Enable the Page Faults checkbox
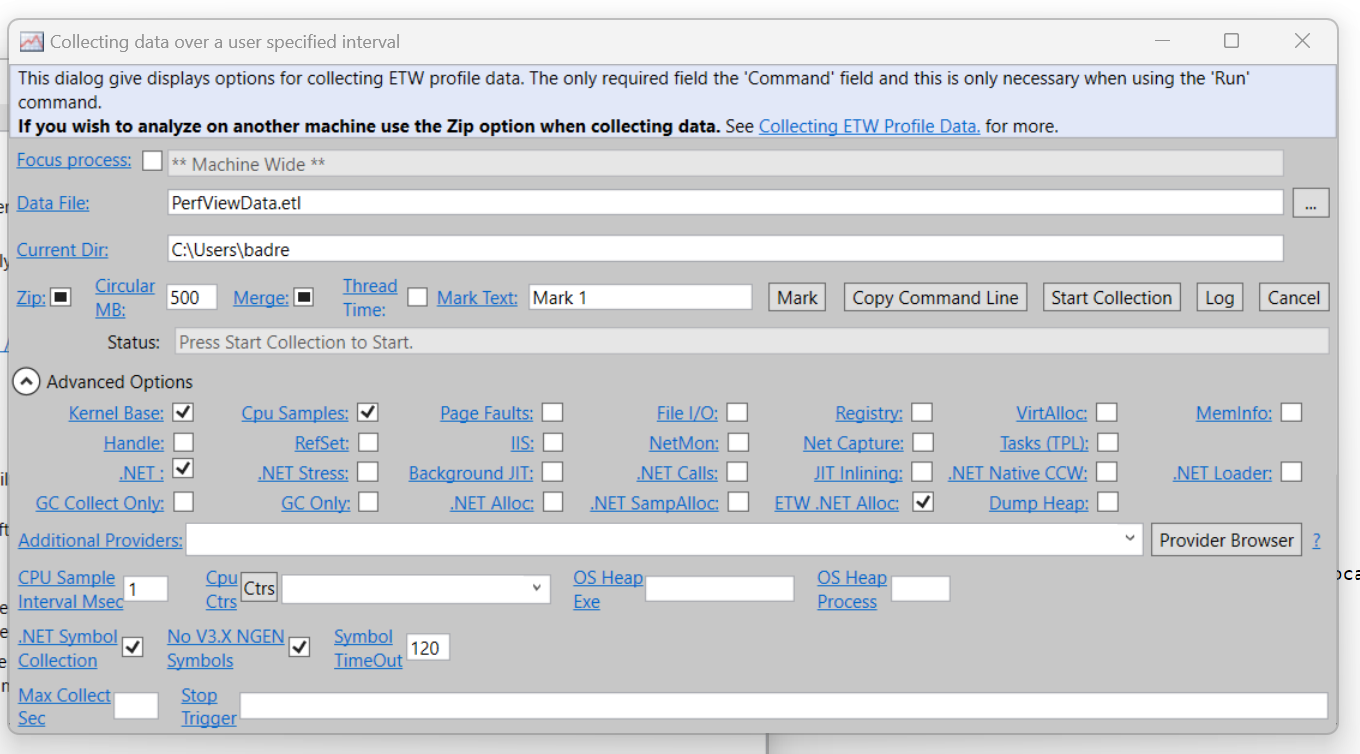The width and height of the screenshot is (1360, 754). click(x=552, y=412)
